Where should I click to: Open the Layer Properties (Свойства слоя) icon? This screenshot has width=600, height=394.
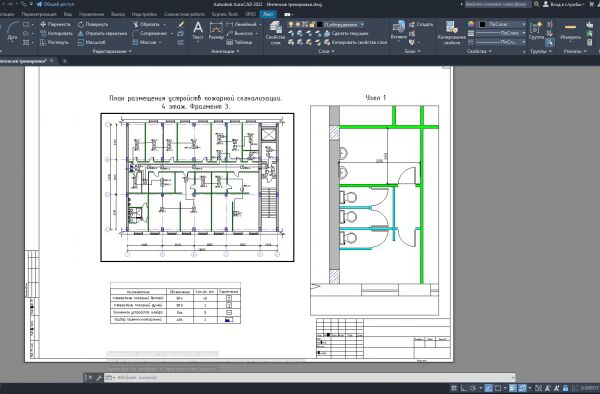click(x=275, y=32)
